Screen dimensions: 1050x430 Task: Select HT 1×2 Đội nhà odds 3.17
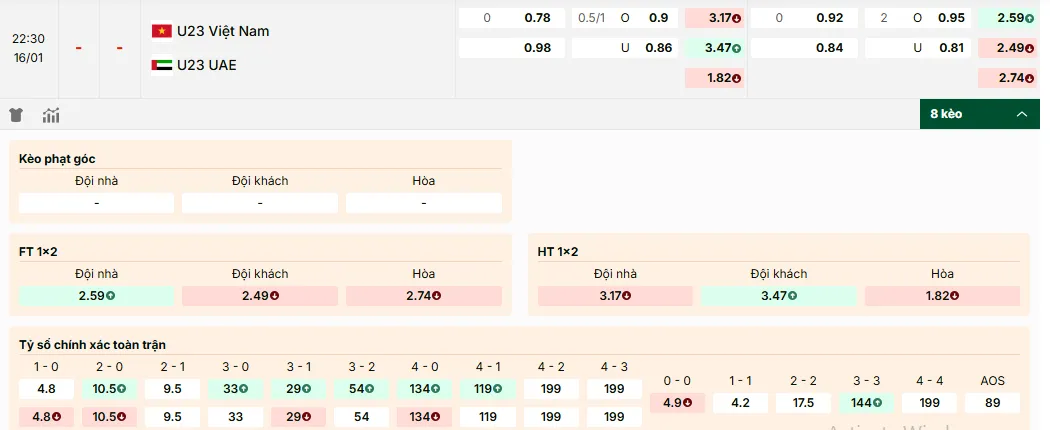[615, 296]
